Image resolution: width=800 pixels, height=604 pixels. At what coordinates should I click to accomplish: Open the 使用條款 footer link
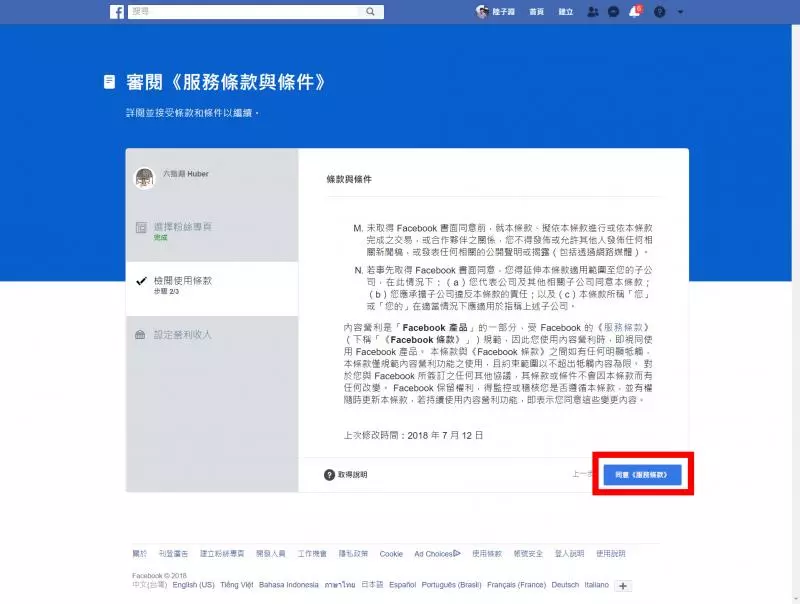coord(487,553)
